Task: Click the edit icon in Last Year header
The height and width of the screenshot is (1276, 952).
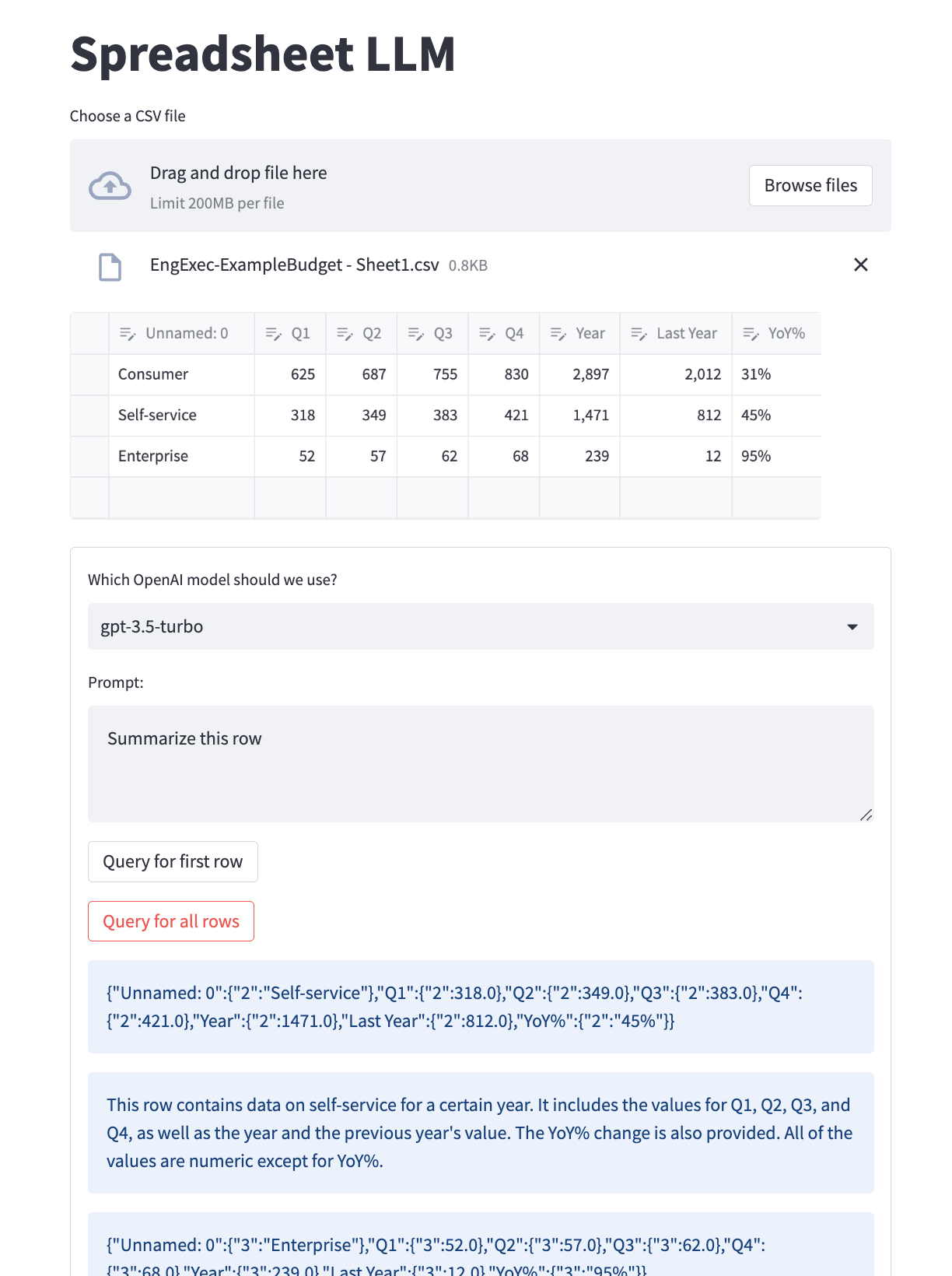Action: [x=639, y=334]
